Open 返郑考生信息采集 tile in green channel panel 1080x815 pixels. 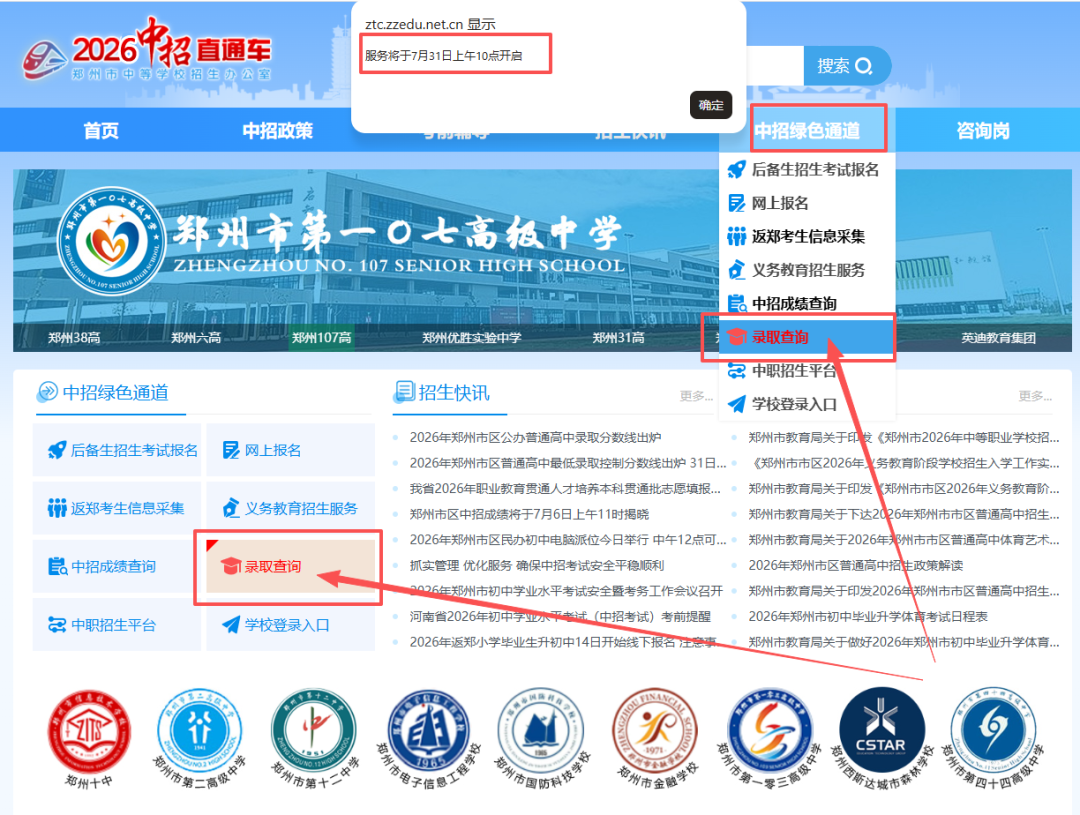[x=116, y=508]
